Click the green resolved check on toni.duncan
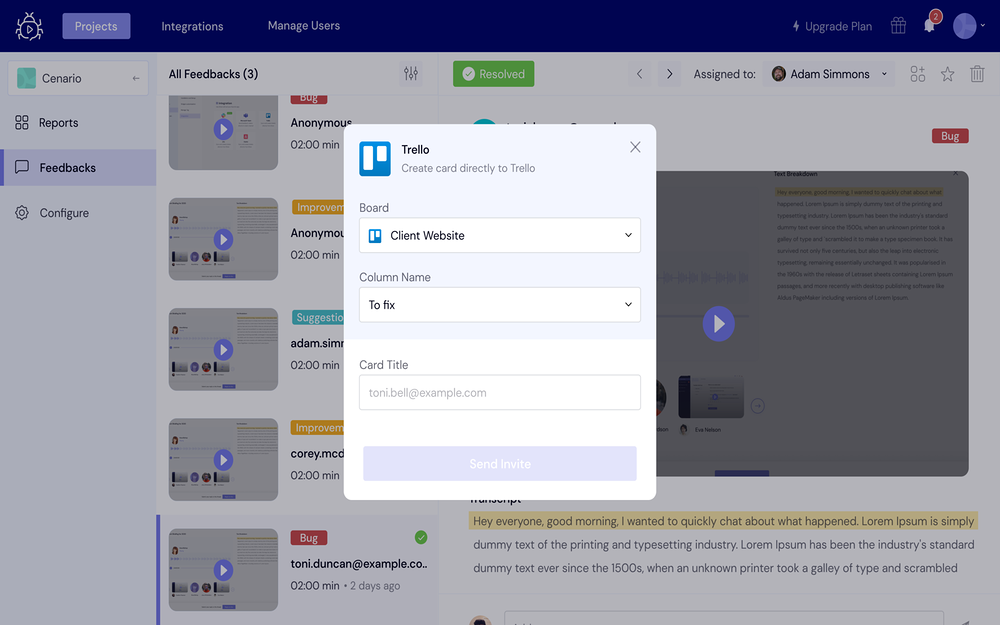1000x625 pixels. 421,538
